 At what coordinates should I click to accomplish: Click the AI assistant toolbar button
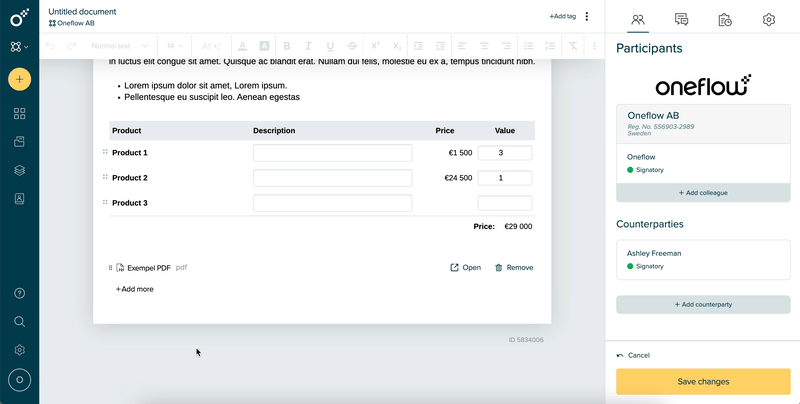click(211, 46)
